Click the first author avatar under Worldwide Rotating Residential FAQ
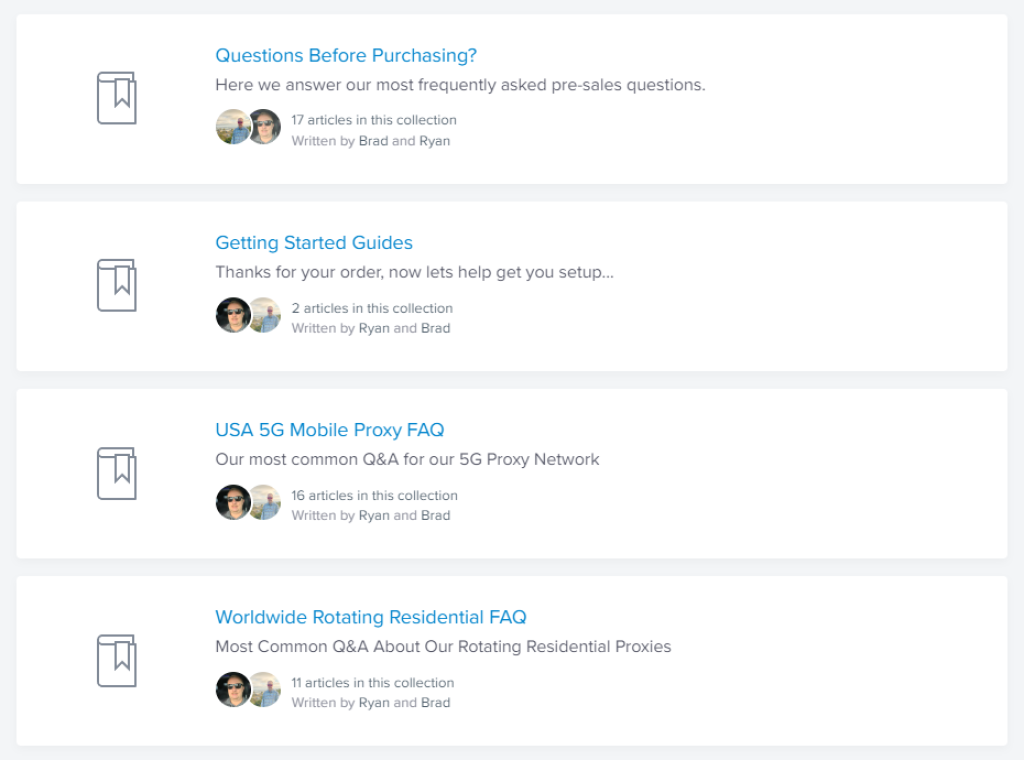The width and height of the screenshot is (1024, 760). [x=231, y=689]
